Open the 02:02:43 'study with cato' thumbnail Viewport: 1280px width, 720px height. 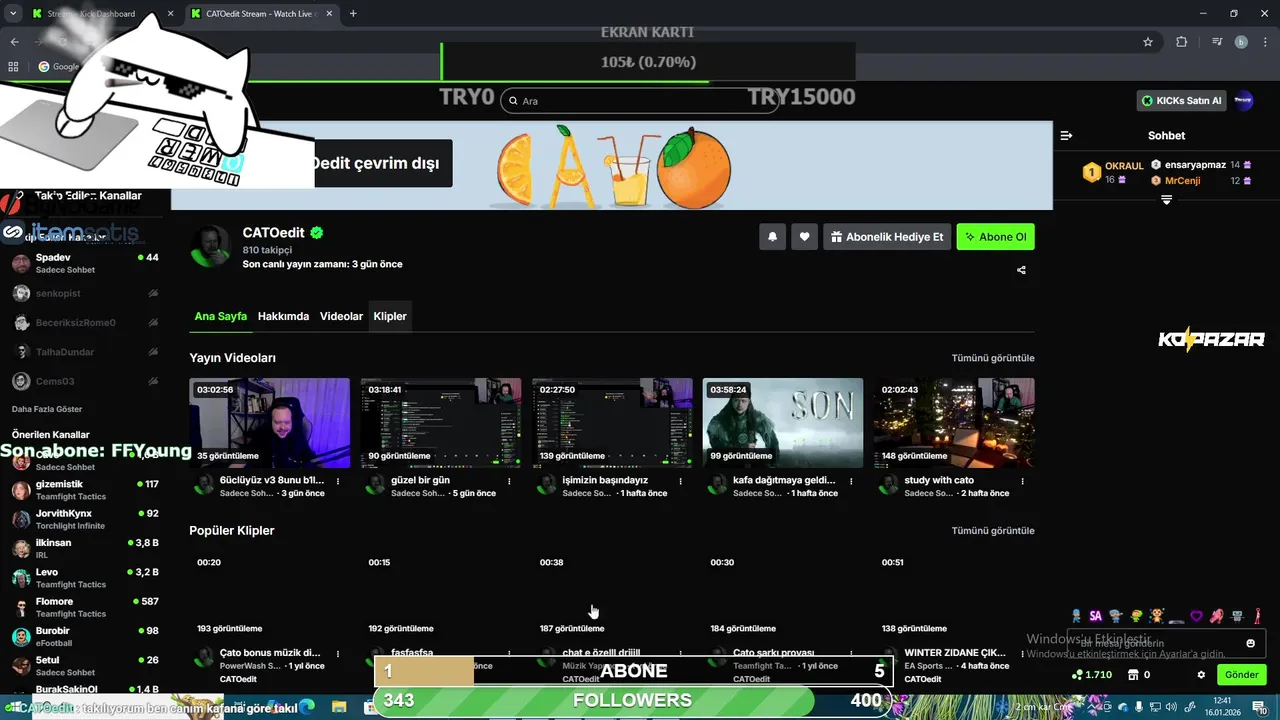954,423
